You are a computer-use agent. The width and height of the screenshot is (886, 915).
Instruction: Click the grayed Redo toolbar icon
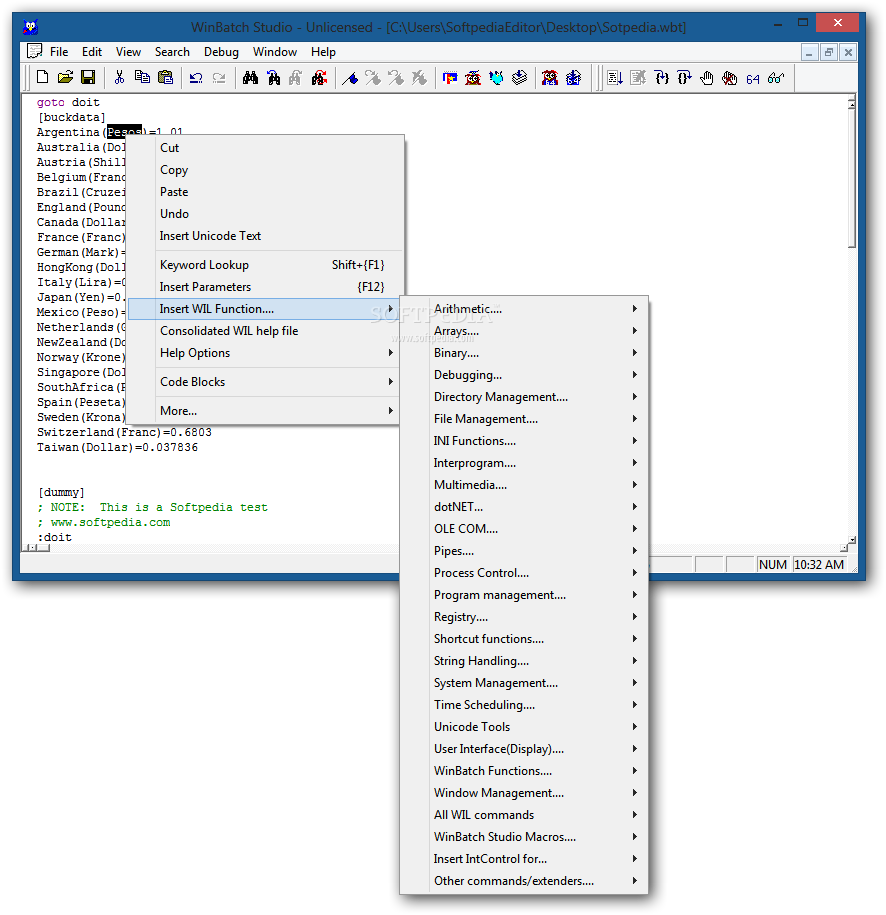(x=219, y=77)
